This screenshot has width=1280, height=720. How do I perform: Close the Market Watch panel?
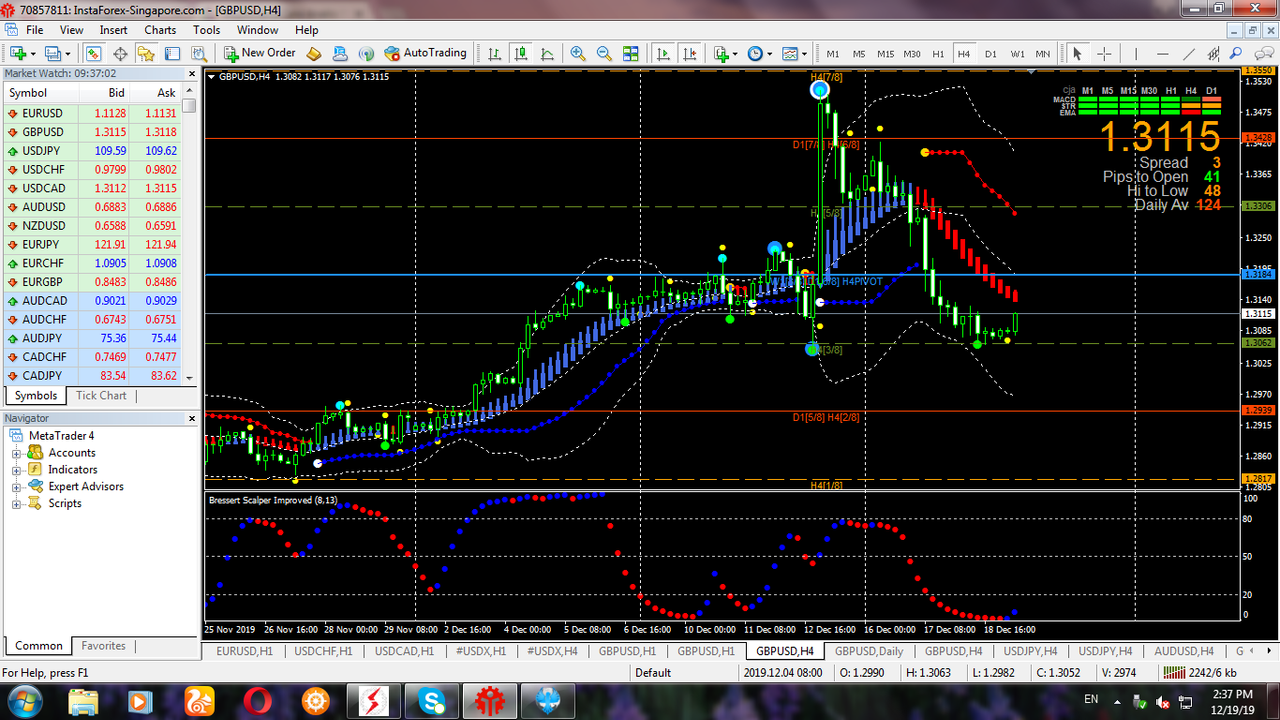coord(192,74)
